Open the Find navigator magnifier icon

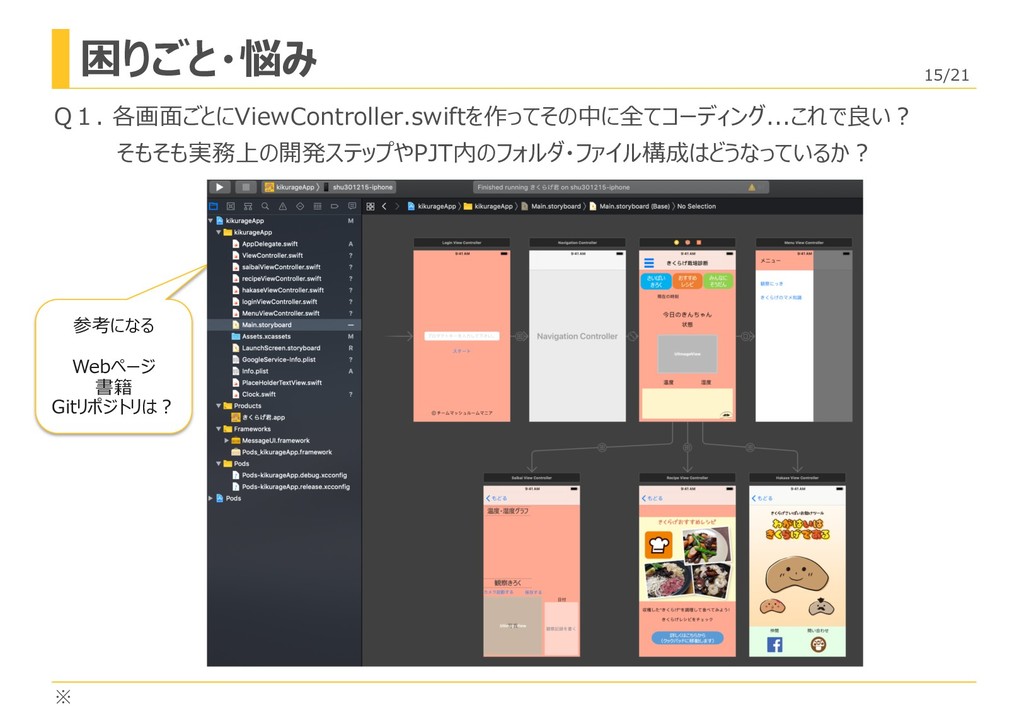tap(265, 206)
